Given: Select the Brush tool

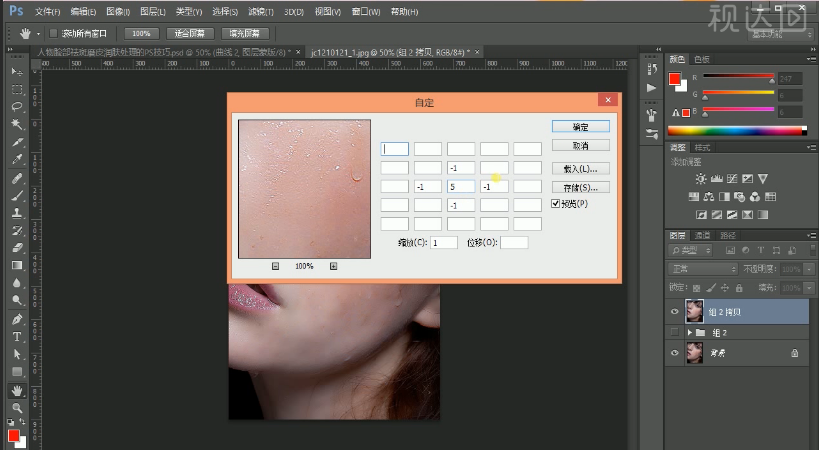Looking at the screenshot, I should coord(17,196).
